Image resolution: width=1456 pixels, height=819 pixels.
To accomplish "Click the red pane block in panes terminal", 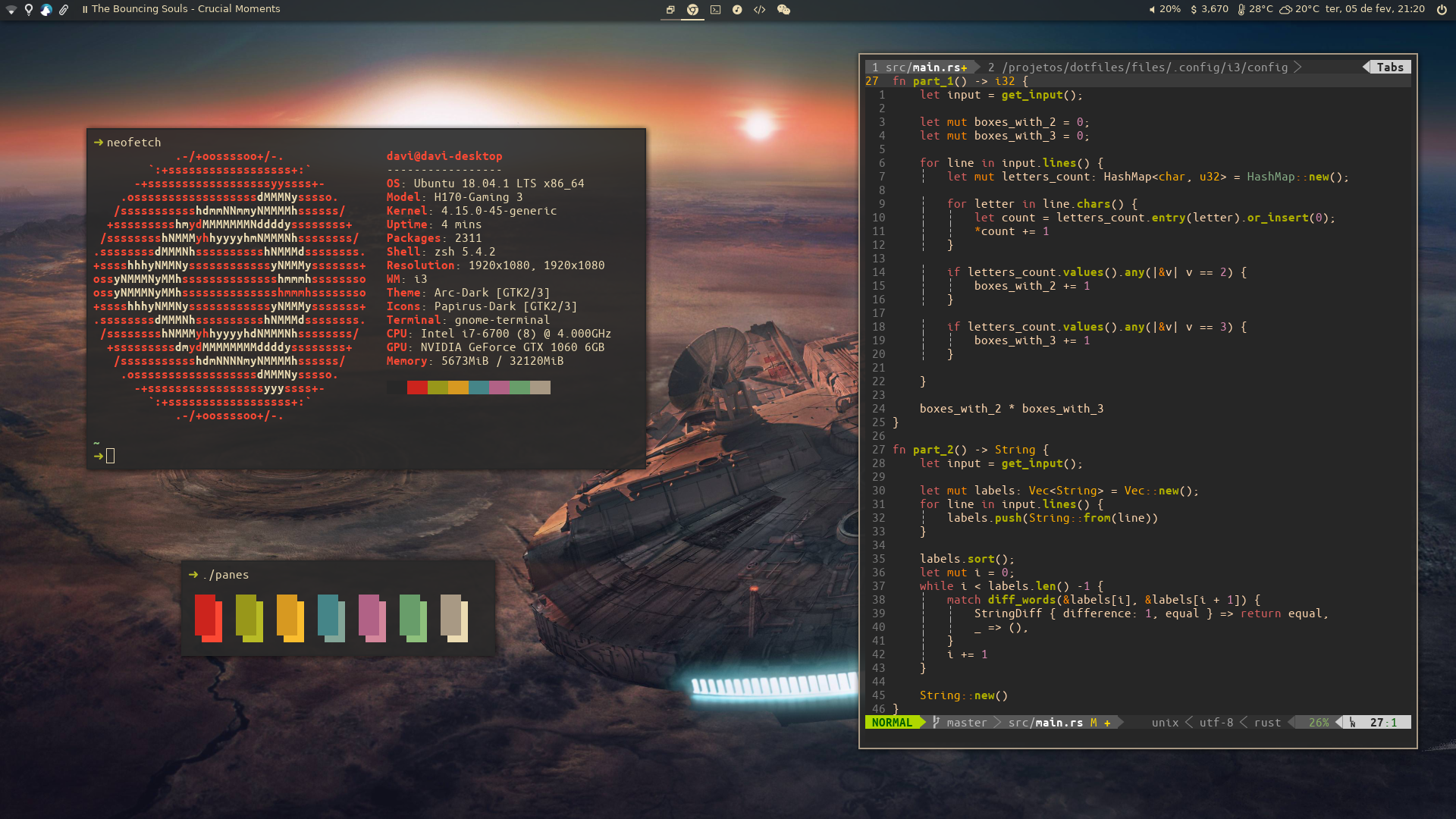I will 208,618.
